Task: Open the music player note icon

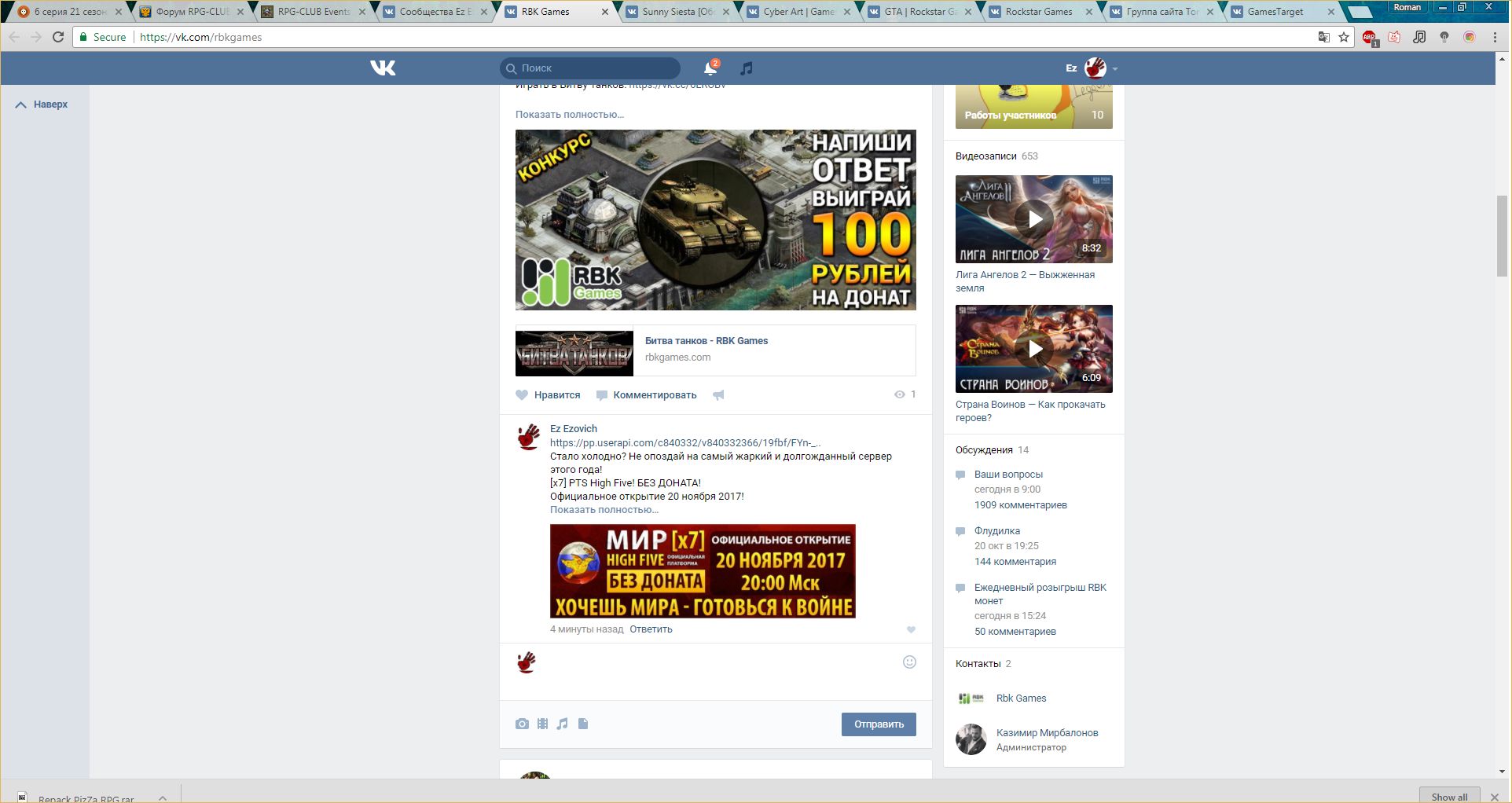Action: coord(747,68)
